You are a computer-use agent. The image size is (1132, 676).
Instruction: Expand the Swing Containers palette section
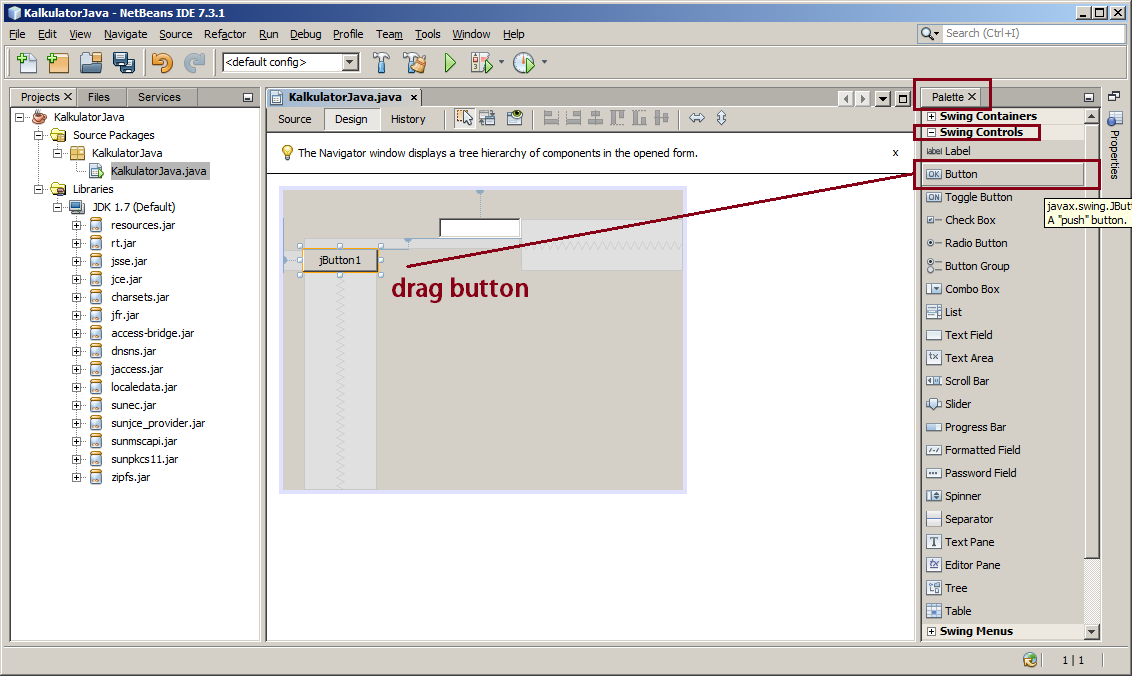pos(931,116)
